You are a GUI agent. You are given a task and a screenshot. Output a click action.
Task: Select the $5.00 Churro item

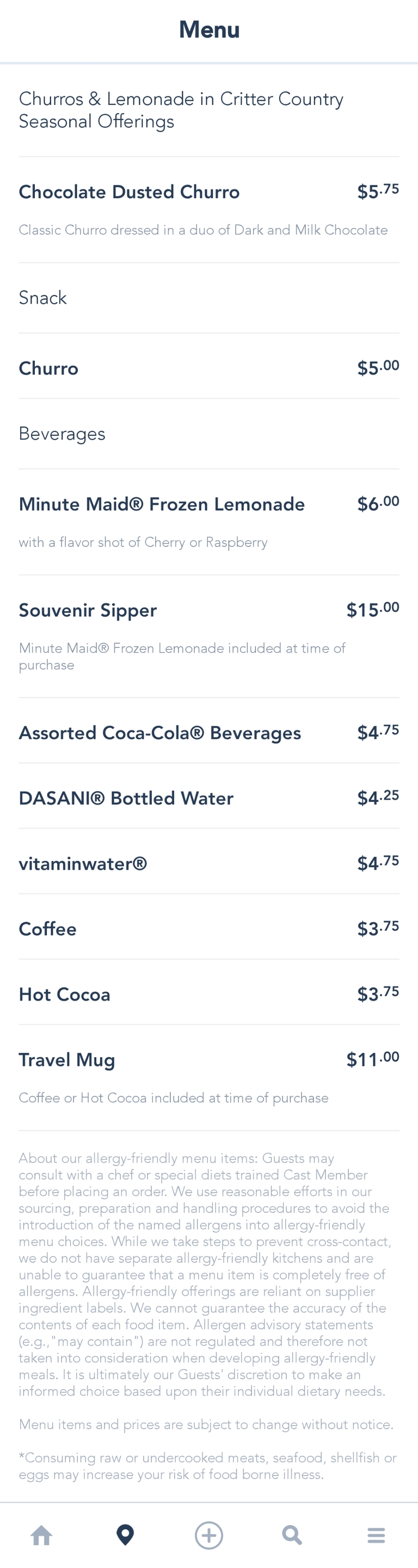(49, 368)
